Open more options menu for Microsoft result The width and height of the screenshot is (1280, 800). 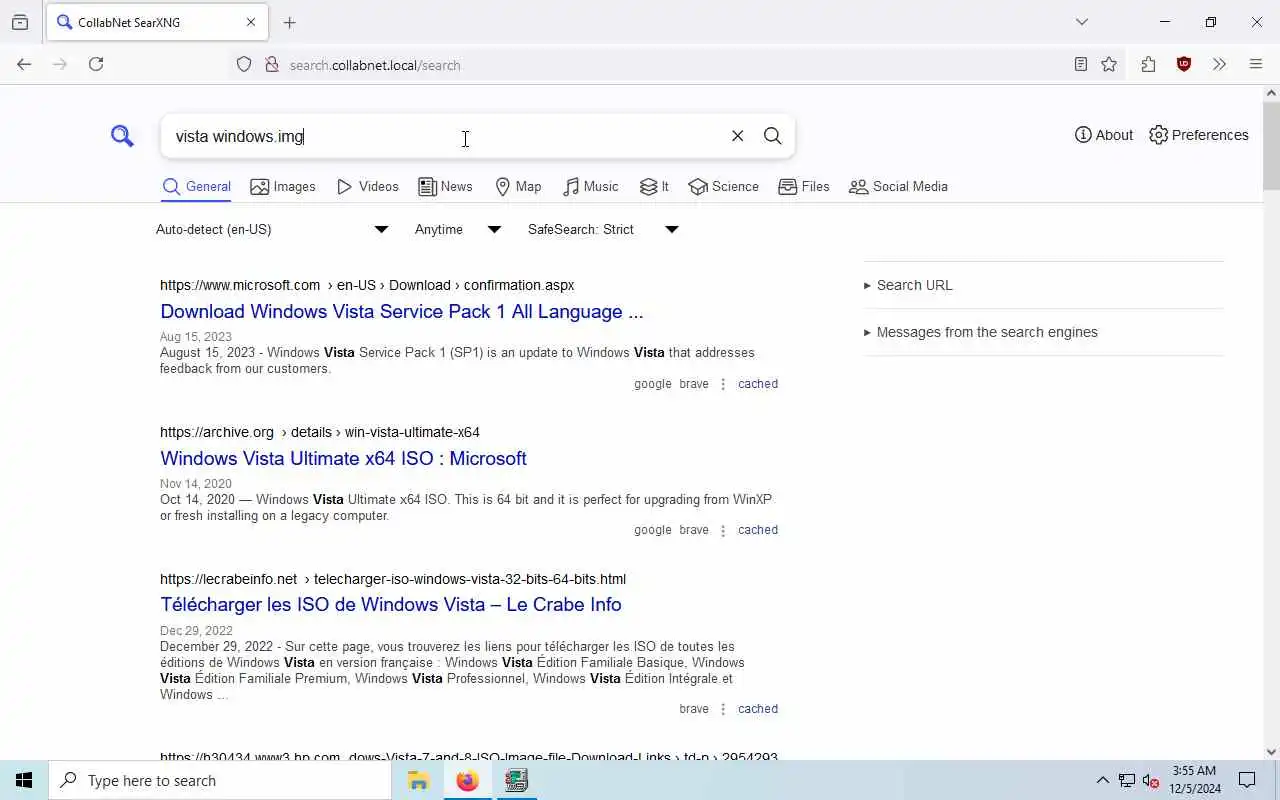[723, 384]
